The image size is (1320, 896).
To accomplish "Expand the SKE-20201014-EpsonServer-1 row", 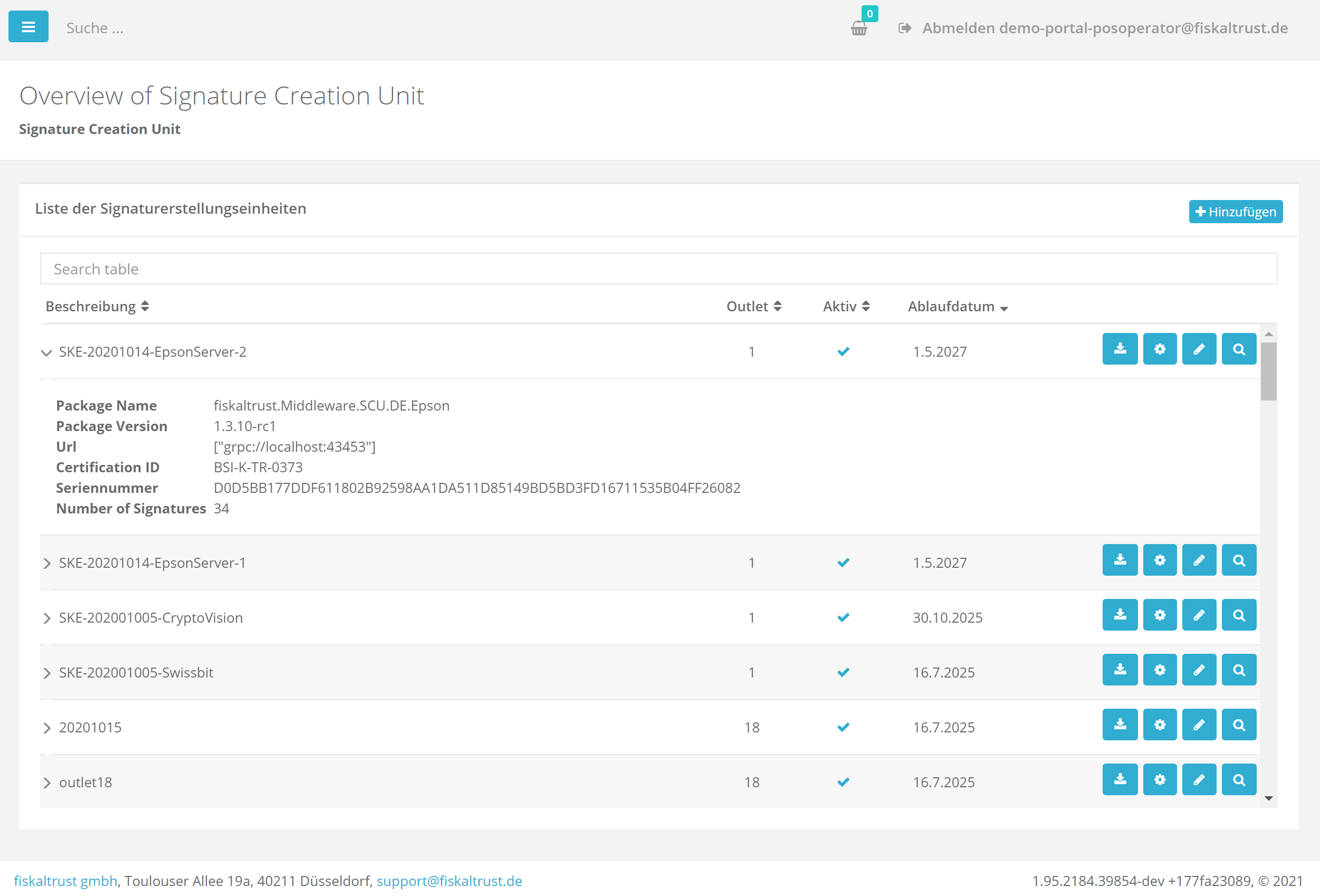I will tap(46, 563).
